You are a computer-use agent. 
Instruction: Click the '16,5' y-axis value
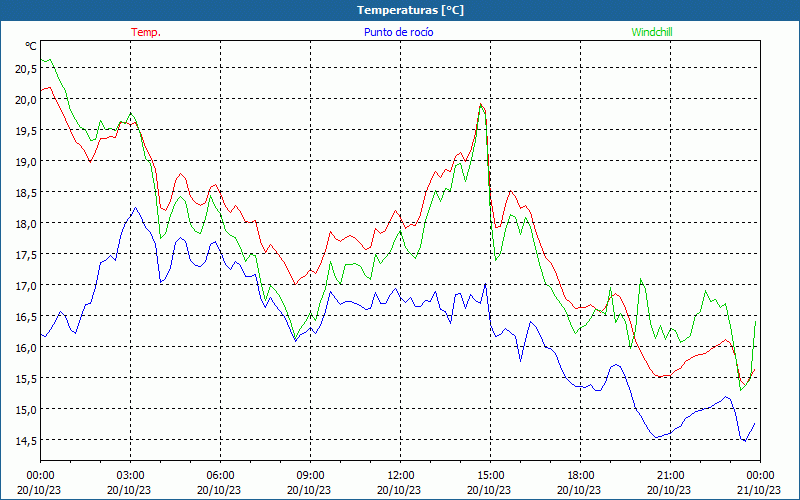pyautogui.click(x=26, y=317)
